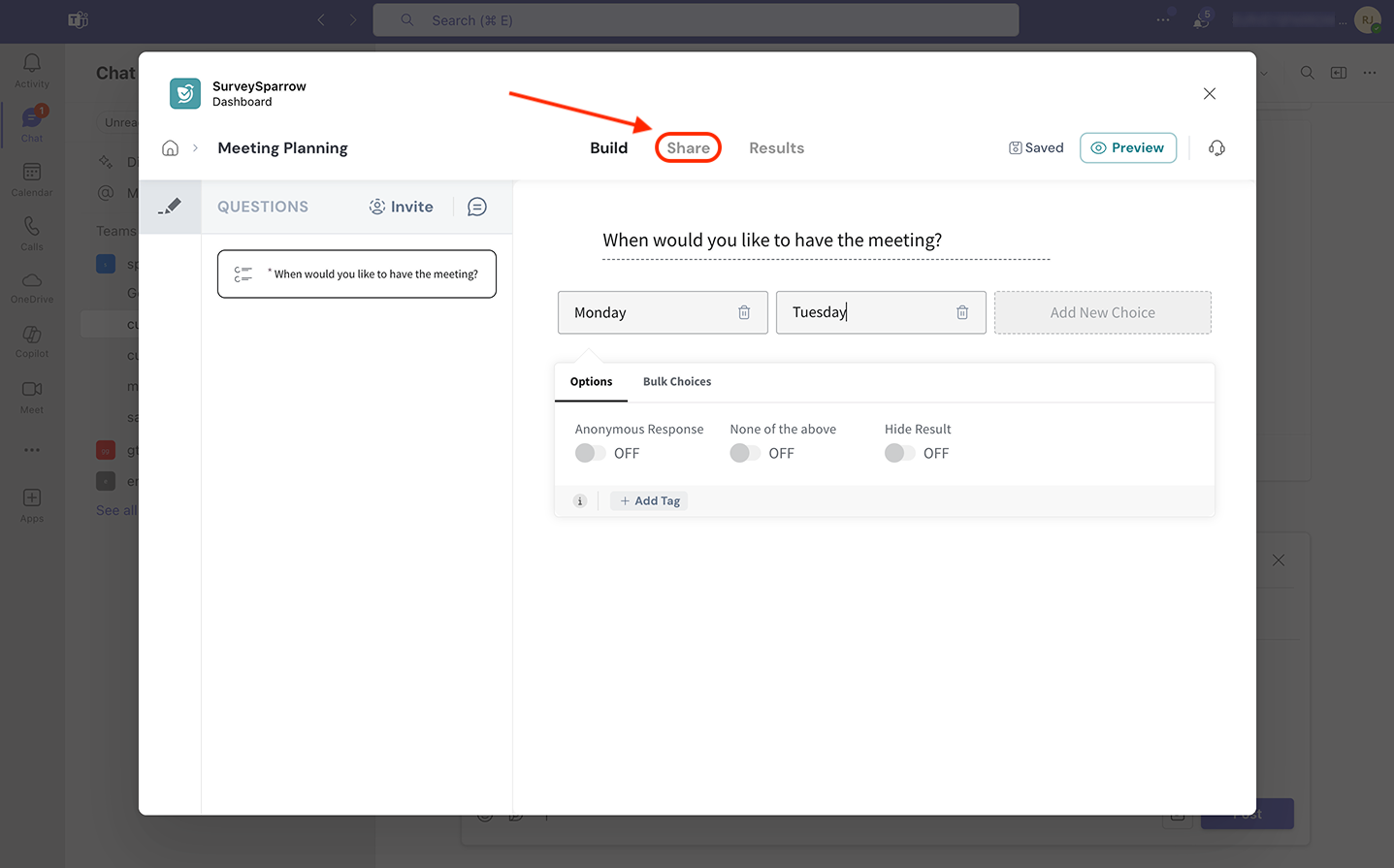Delete the Monday choice with trash icon

[x=744, y=312]
